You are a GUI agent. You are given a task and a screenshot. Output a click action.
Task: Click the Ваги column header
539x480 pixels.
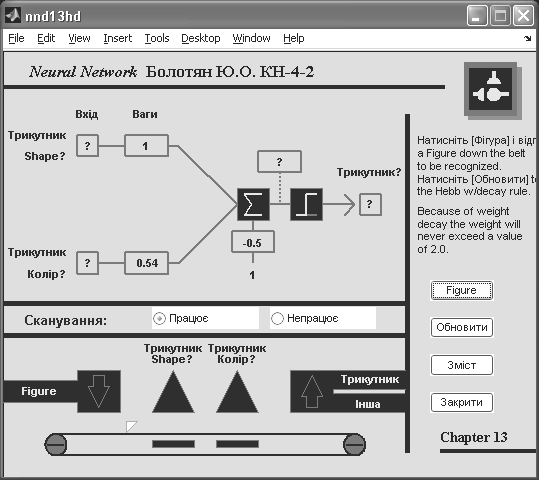tap(145, 114)
